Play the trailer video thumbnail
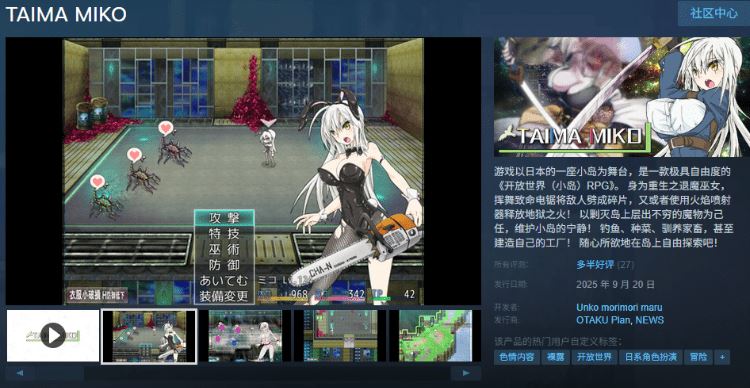750x388 pixels. [53, 336]
